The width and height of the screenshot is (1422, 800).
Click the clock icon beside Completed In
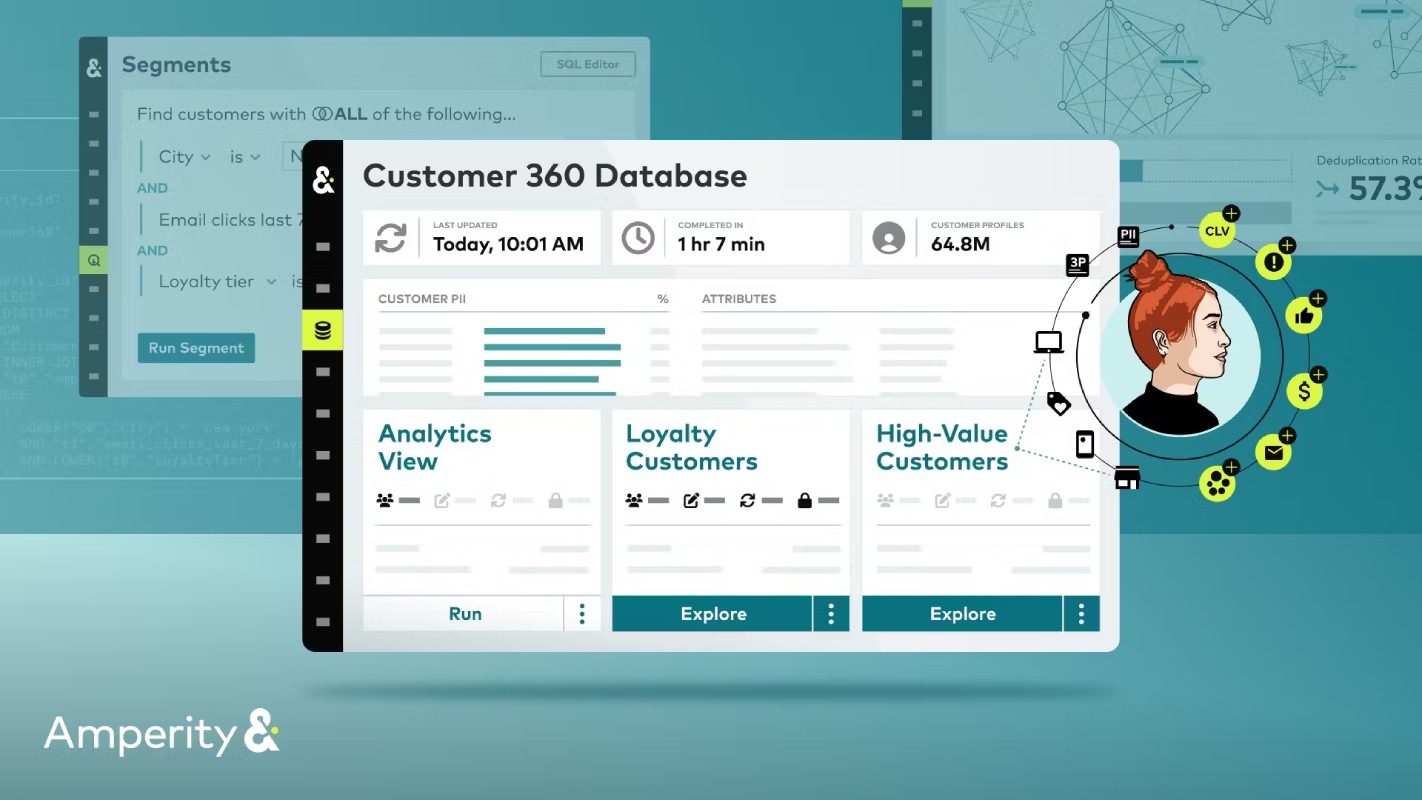[638, 238]
